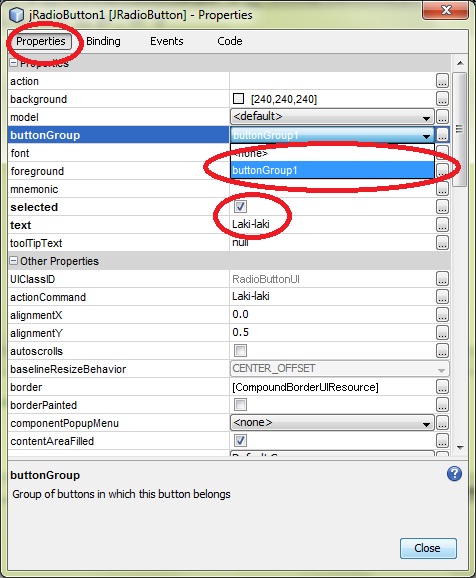
Task: Click the jRadioButton1 cube icon in title bar
Action: pyautogui.click(x=16, y=15)
